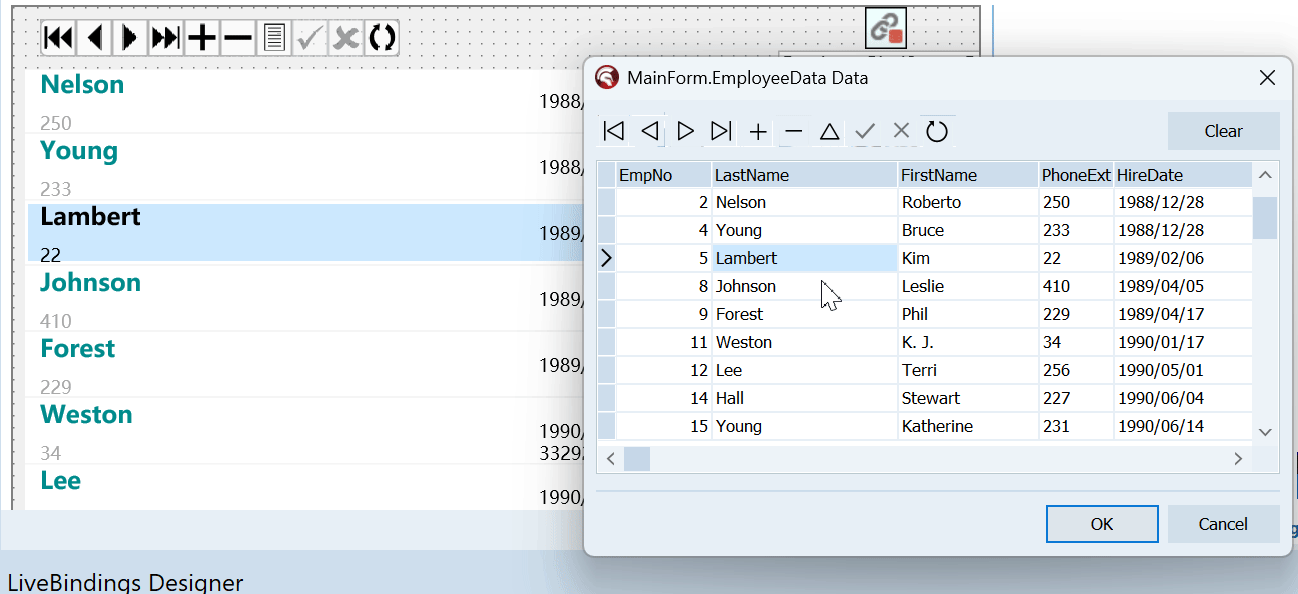Click cancel X in form navigator
Image resolution: width=1298 pixels, height=594 pixels.
pos(346,38)
